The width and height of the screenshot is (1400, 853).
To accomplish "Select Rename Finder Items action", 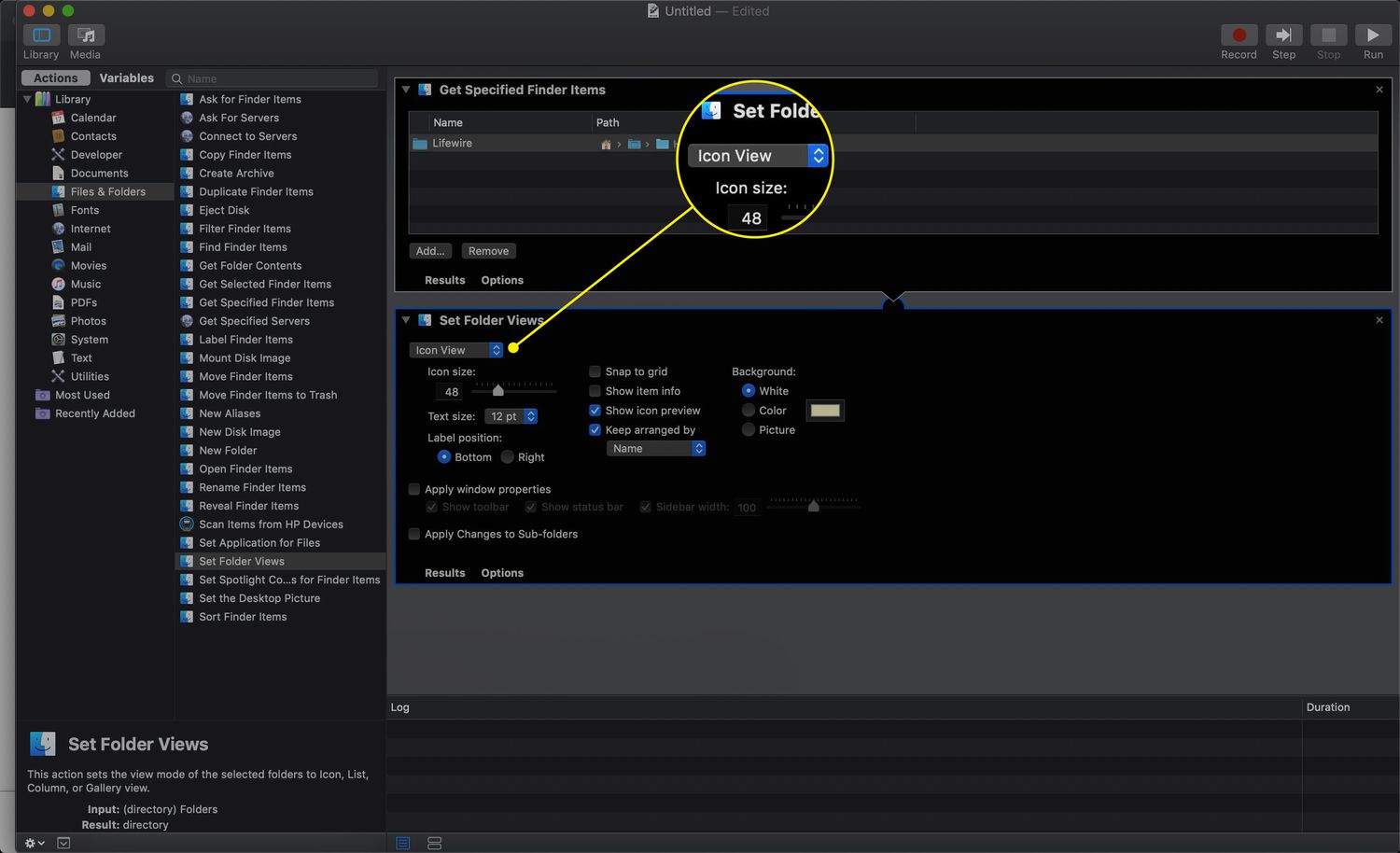I will tap(252, 487).
